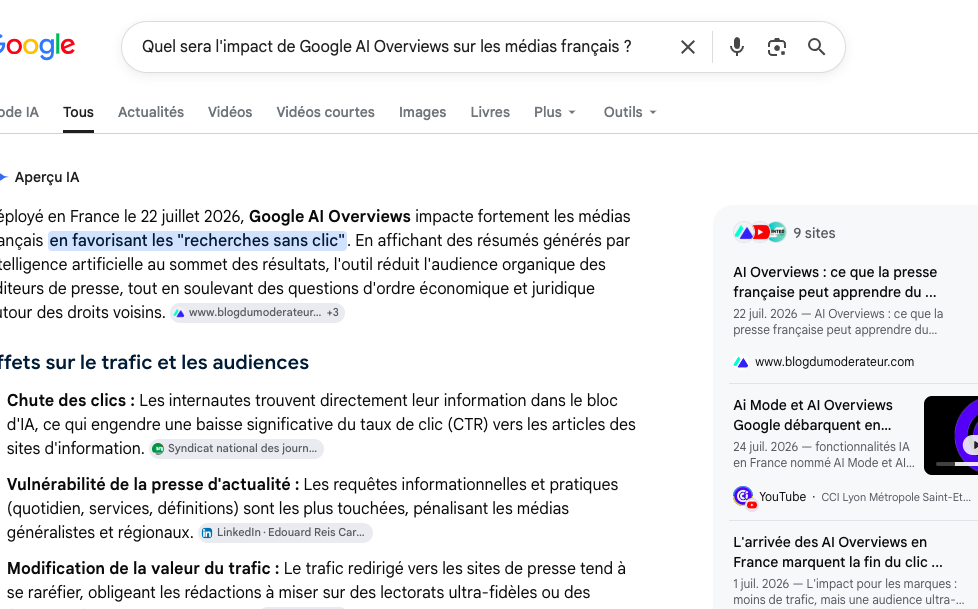Click the YouTube channel icon
The width and height of the screenshot is (978, 609).
(744, 497)
